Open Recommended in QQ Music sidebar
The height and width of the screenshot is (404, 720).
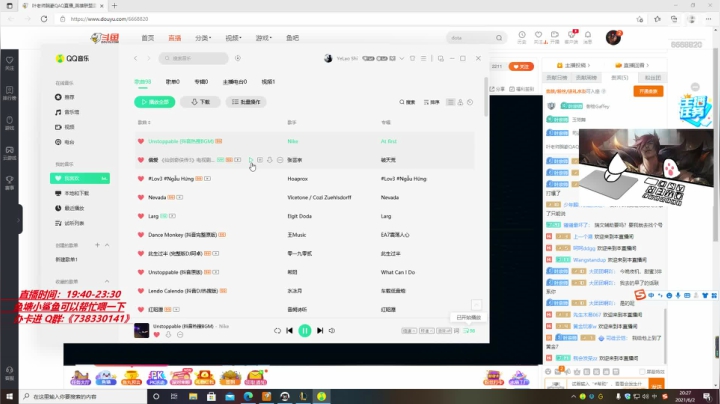pos(65,97)
